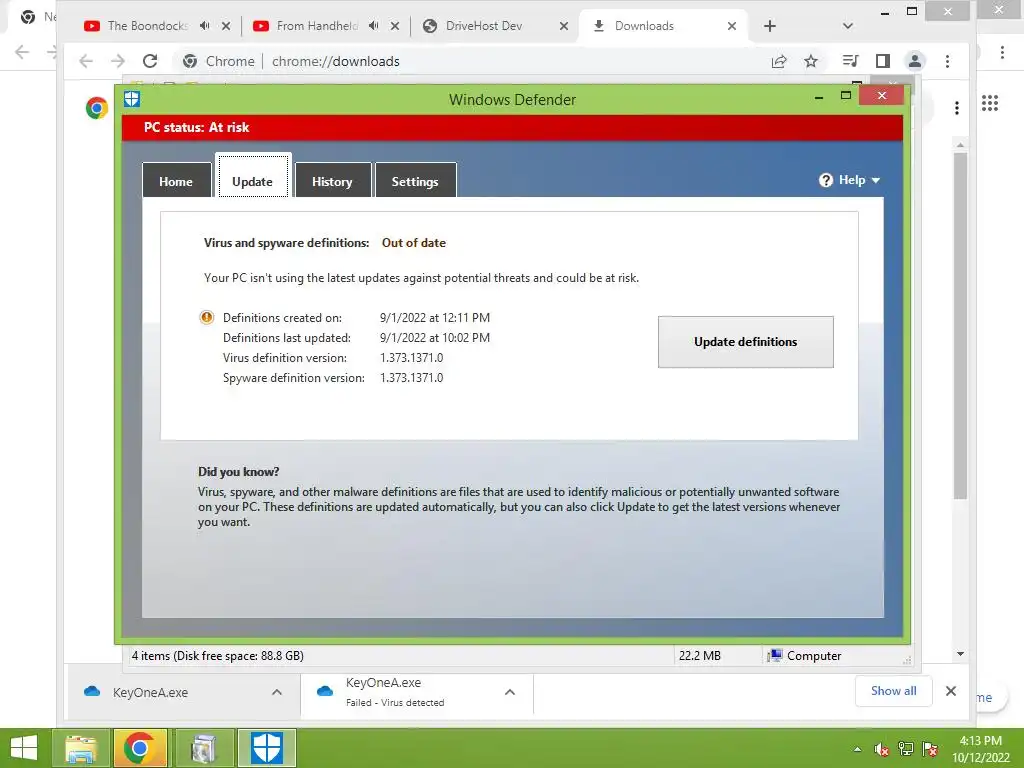Open the Action Center flag icon

pyautogui.click(x=930, y=749)
